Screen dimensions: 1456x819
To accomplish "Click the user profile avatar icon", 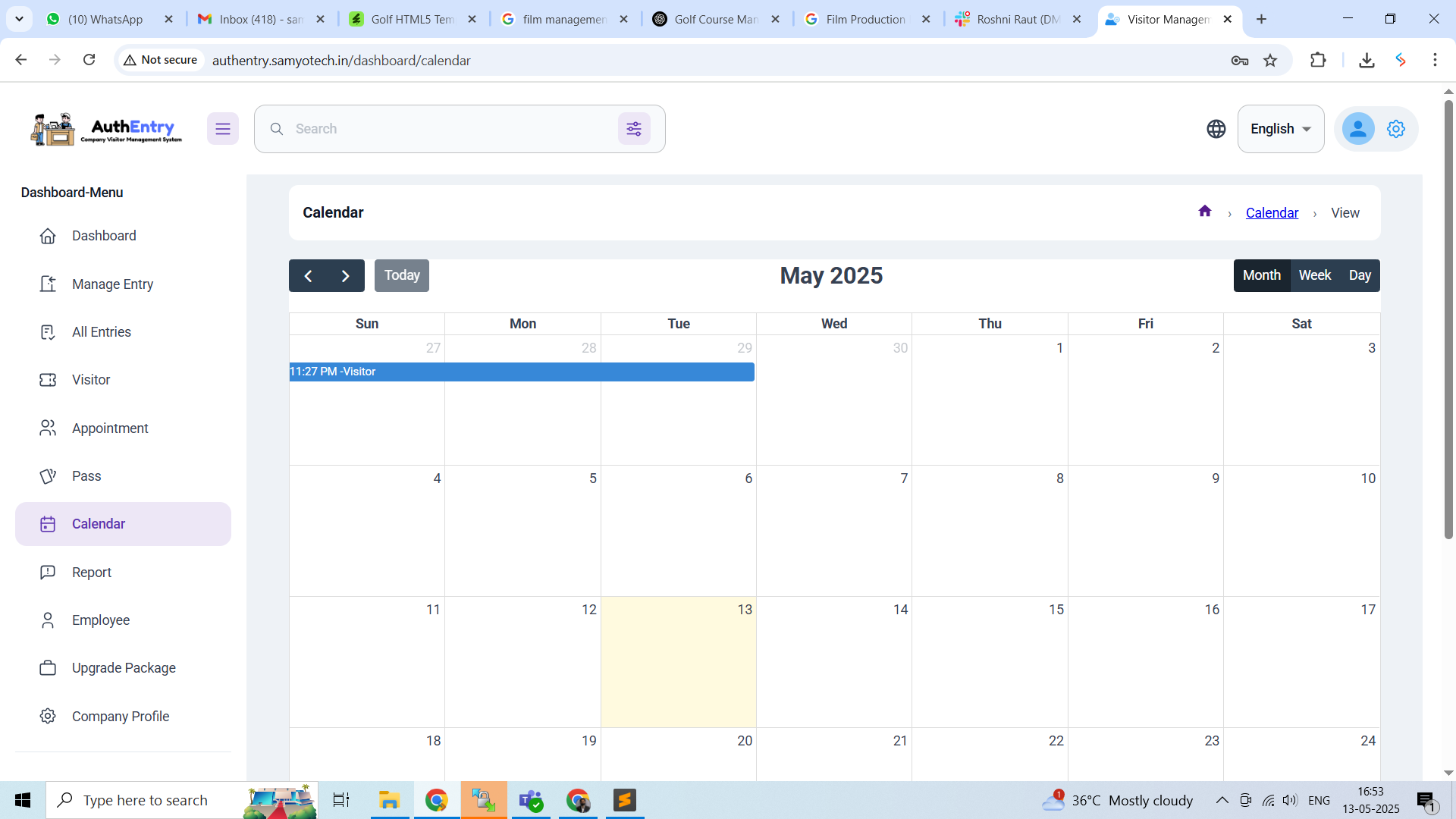I will [1357, 129].
